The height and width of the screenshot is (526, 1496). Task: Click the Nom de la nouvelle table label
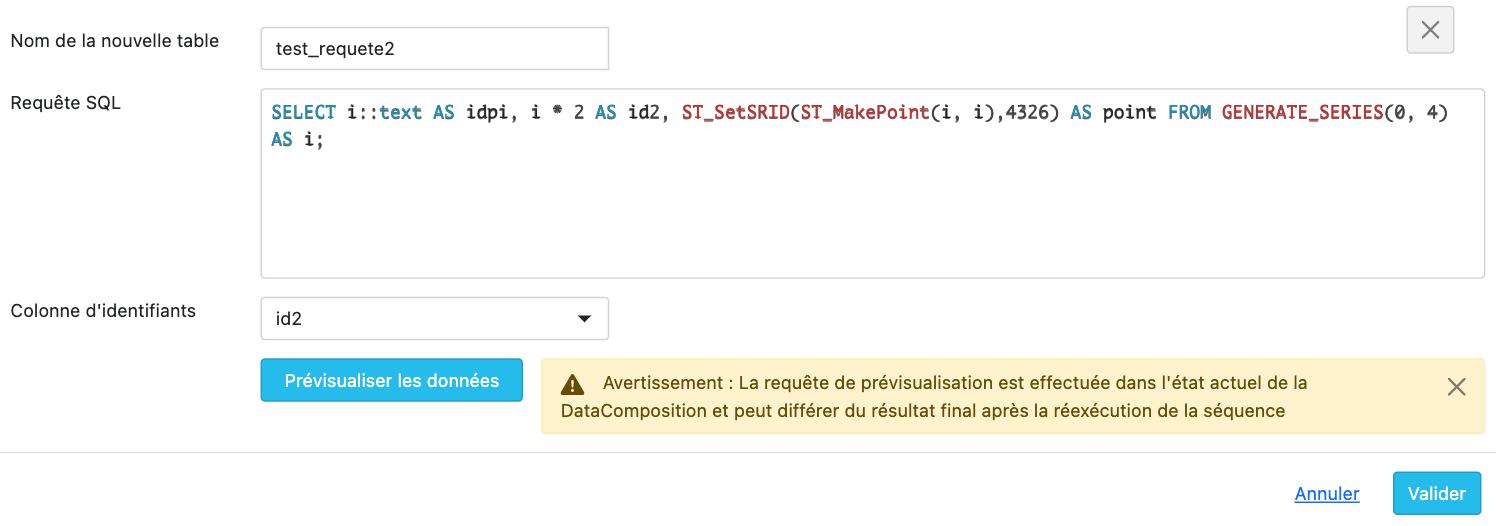(115, 41)
